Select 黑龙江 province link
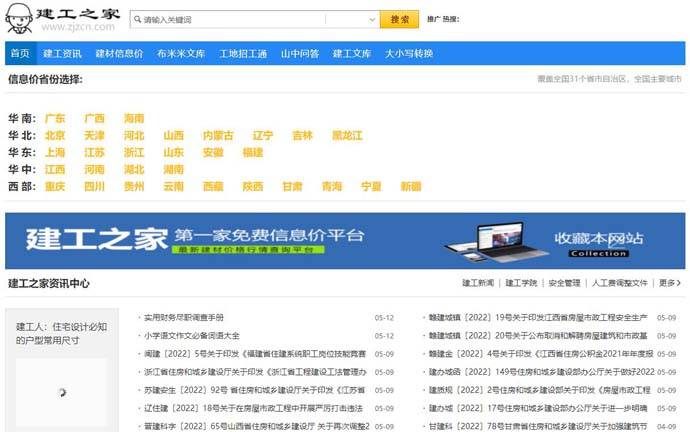690x432 pixels. pos(347,135)
